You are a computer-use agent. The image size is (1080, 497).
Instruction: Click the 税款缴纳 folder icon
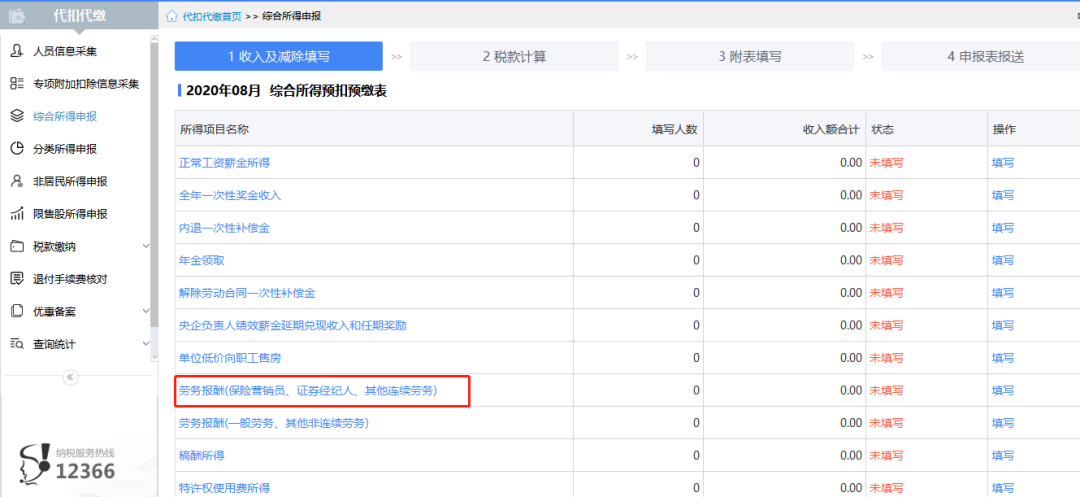[x=17, y=246]
